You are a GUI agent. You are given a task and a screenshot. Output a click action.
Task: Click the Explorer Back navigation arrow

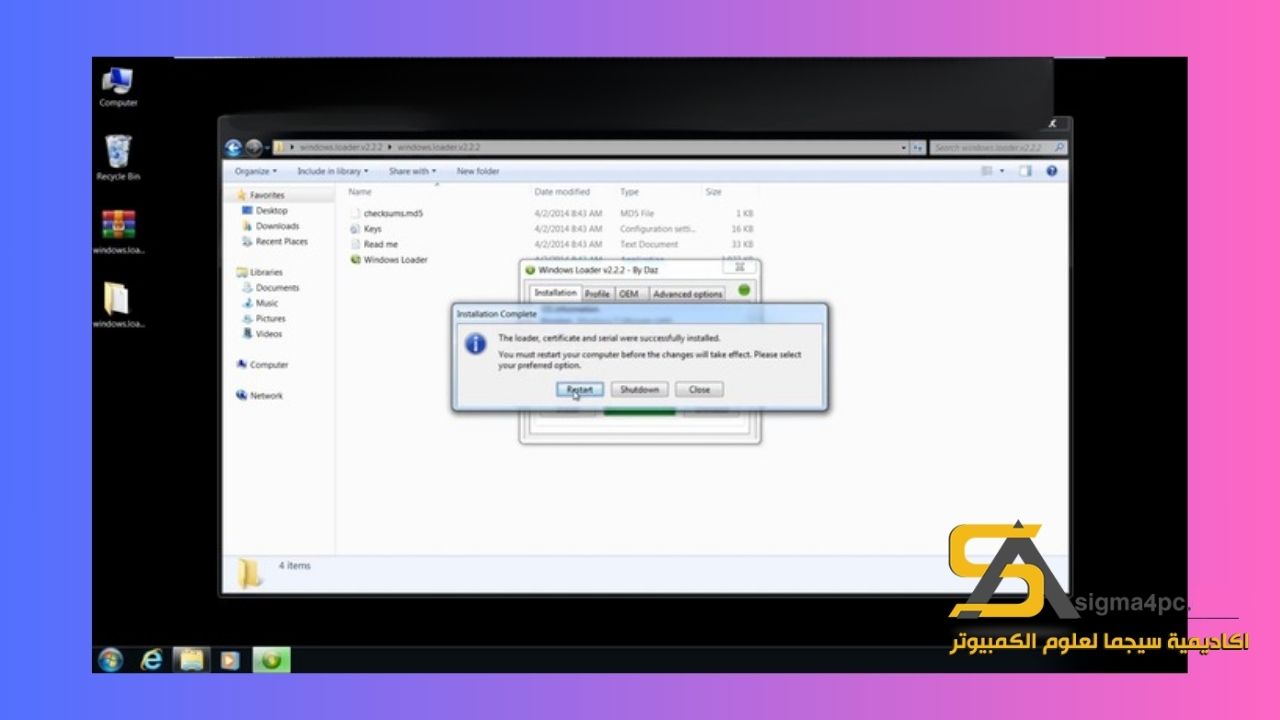click(234, 148)
